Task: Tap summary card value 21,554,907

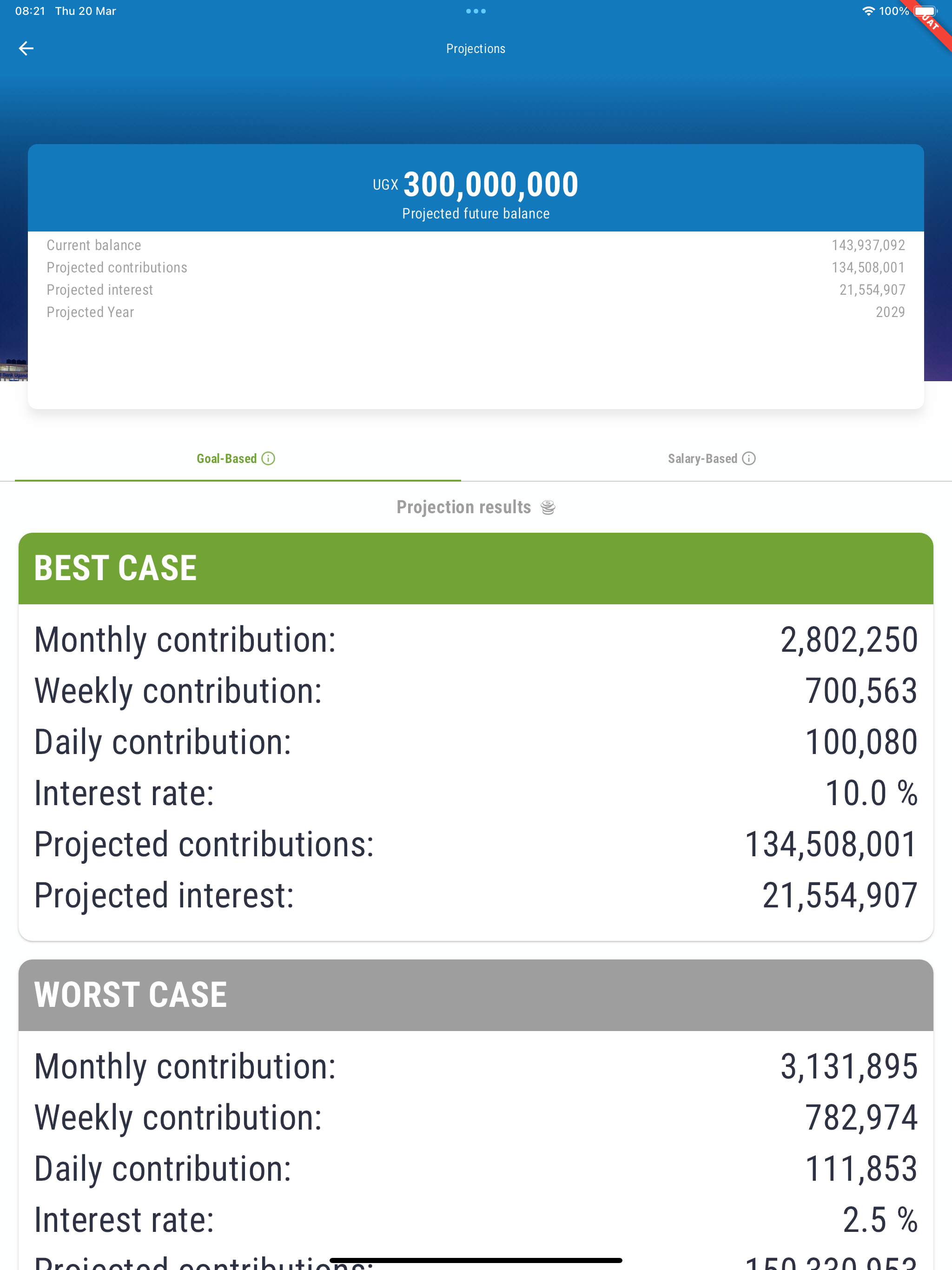Action: coord(872,290)
